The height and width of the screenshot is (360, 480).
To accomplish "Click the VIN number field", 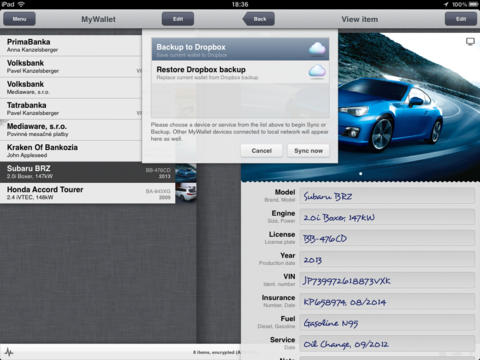I will (x=387, y=280).
